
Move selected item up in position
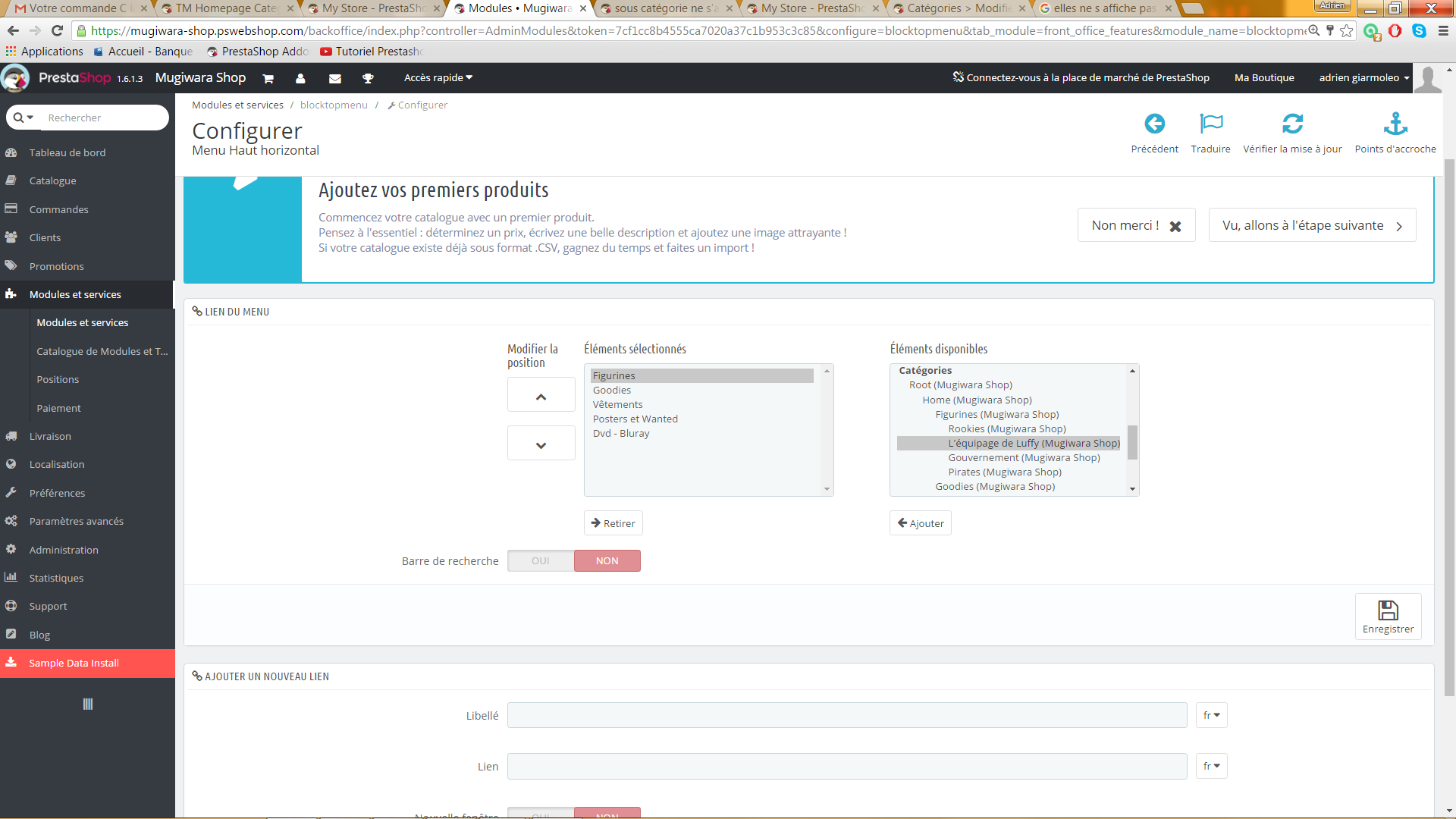[x=541, y=396]
